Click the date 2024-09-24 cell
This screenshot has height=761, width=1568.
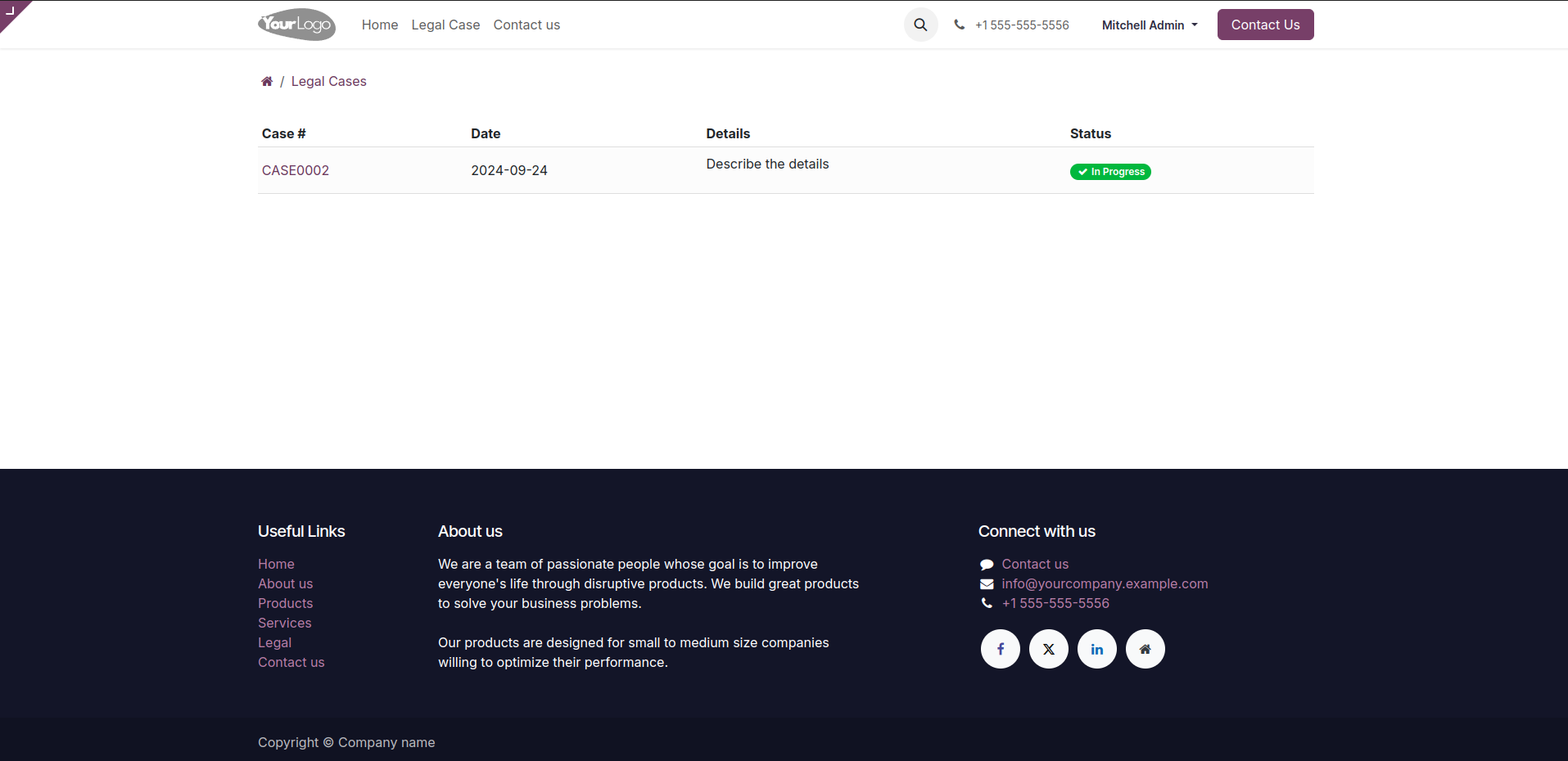[x=509, y=170]
